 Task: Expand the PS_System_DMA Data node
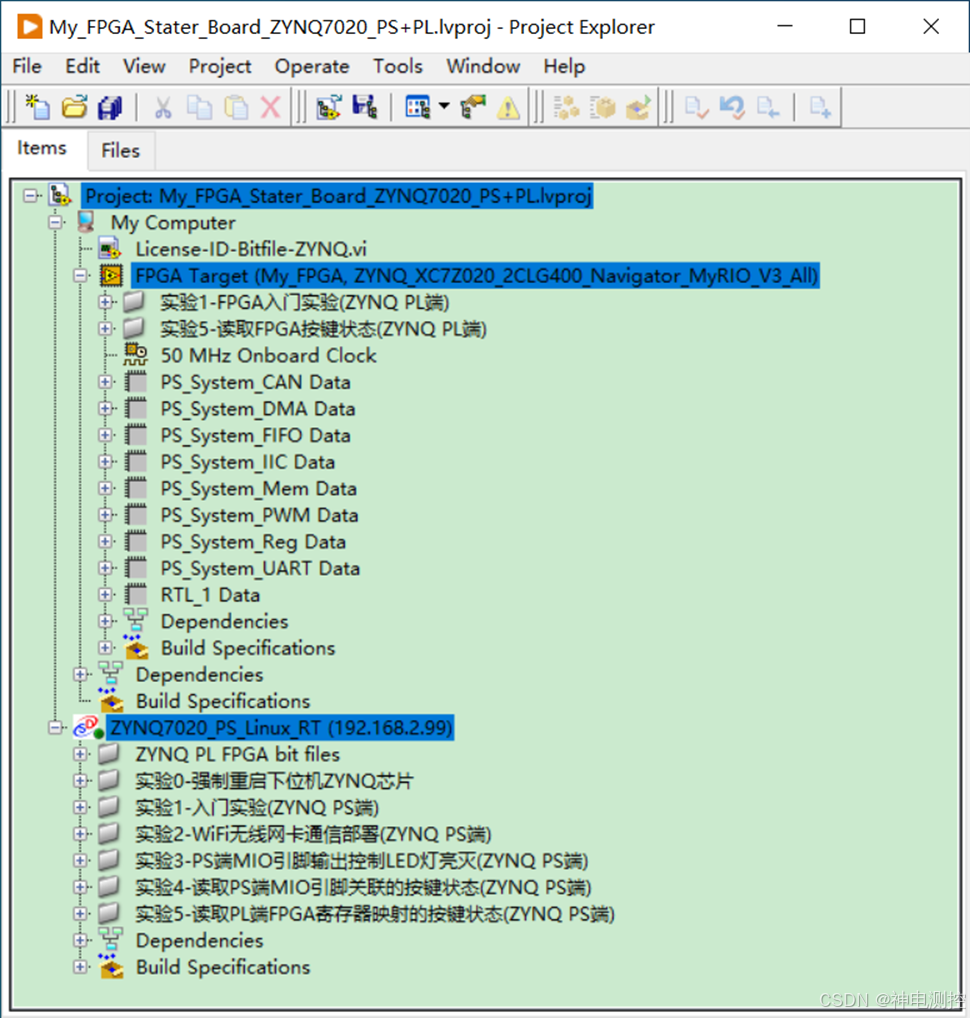pos(105,408)
